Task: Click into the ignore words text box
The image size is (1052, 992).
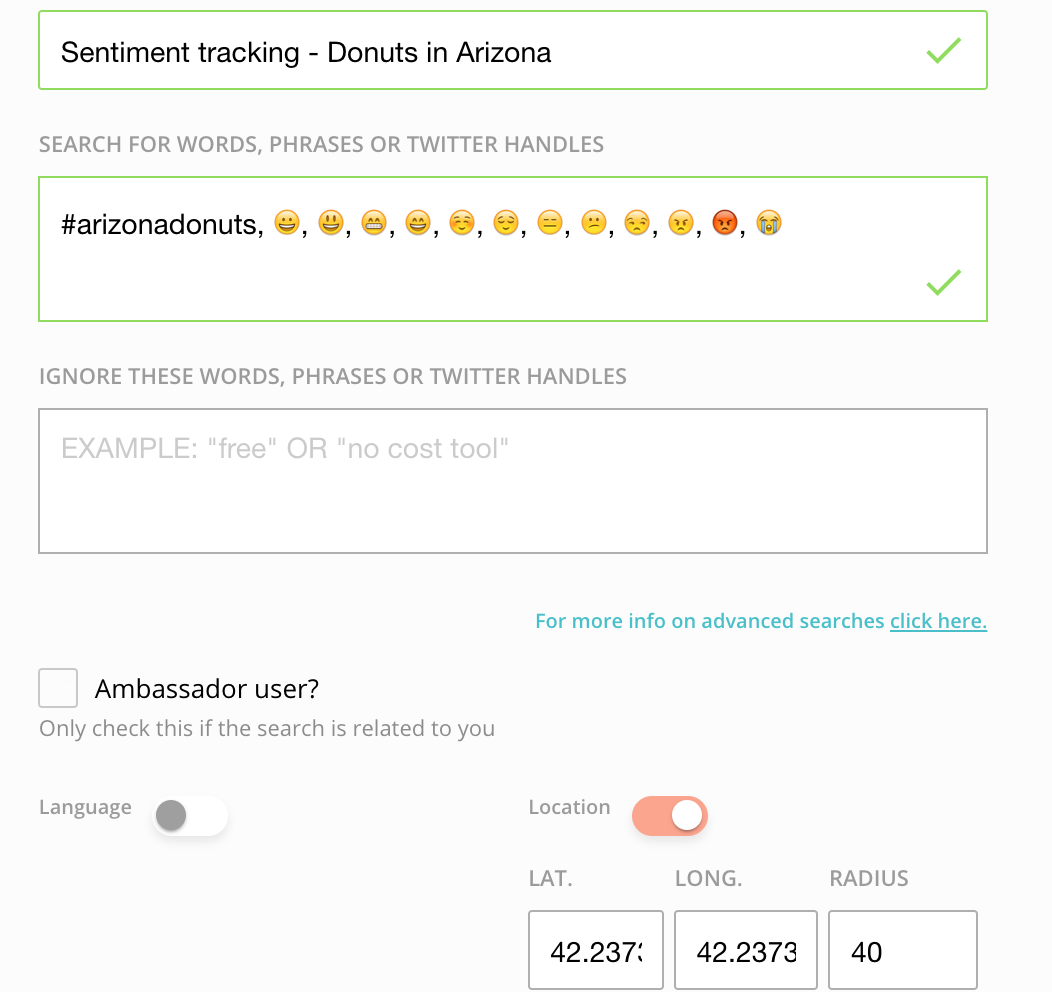Action: click(x=512, y=481)
